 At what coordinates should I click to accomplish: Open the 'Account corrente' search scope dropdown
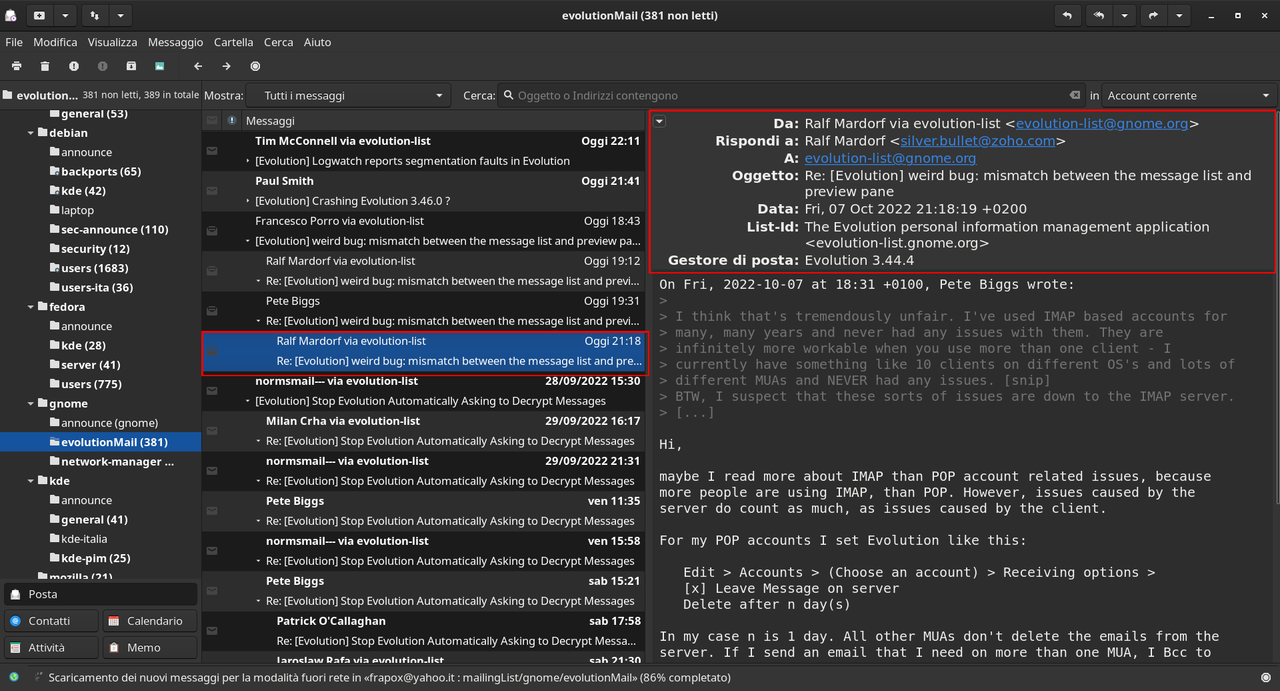1189,96
